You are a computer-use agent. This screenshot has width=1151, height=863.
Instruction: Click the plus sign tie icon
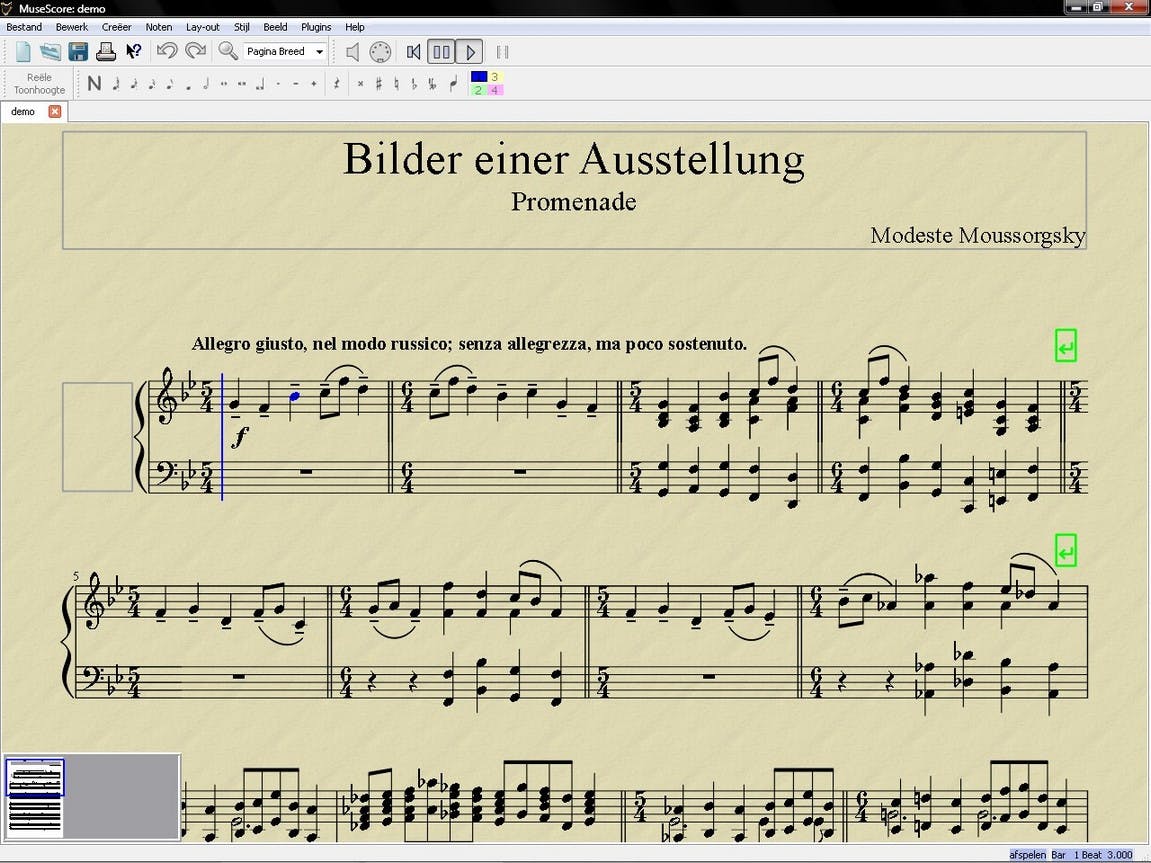(313, 84)
